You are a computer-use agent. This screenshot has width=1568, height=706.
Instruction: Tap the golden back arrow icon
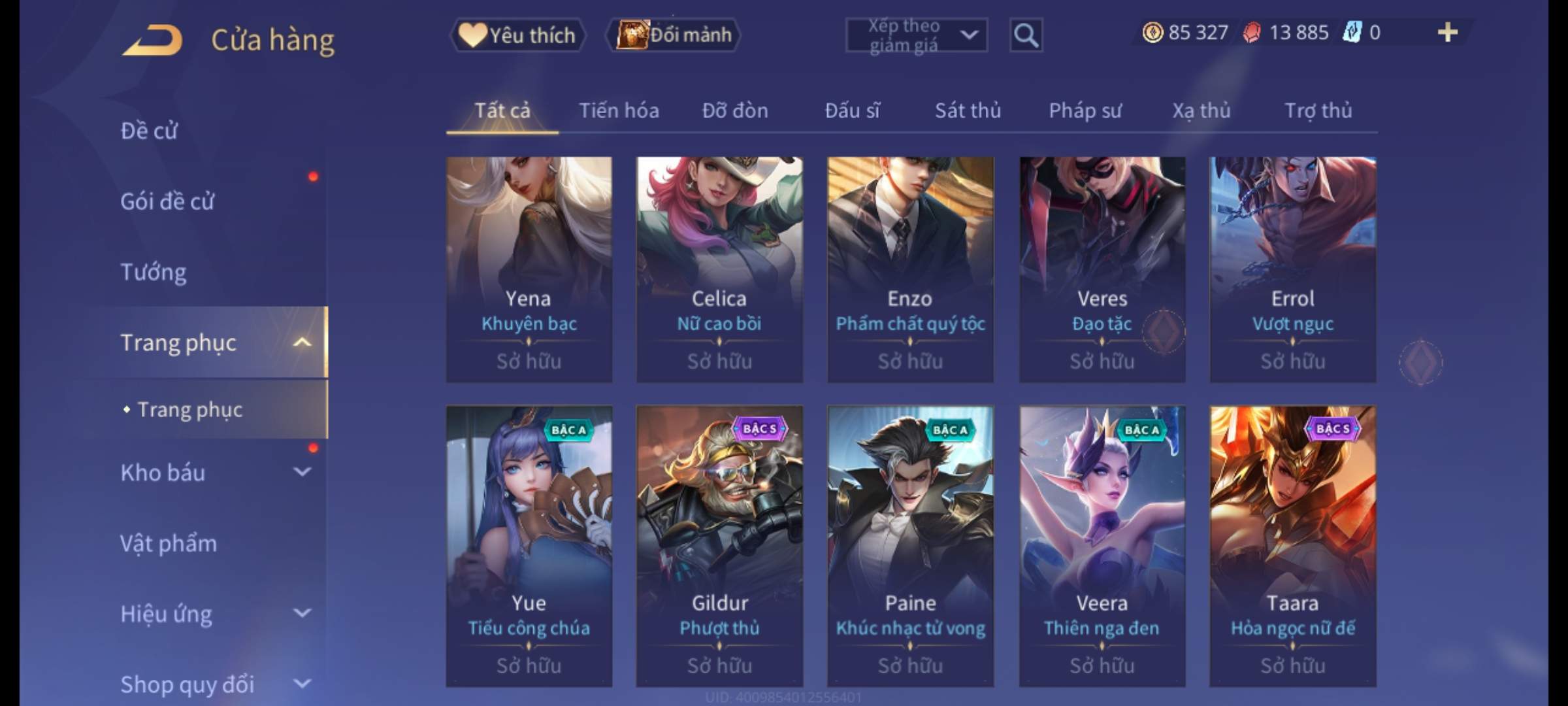pyautogui.click(x=152, y=41)
